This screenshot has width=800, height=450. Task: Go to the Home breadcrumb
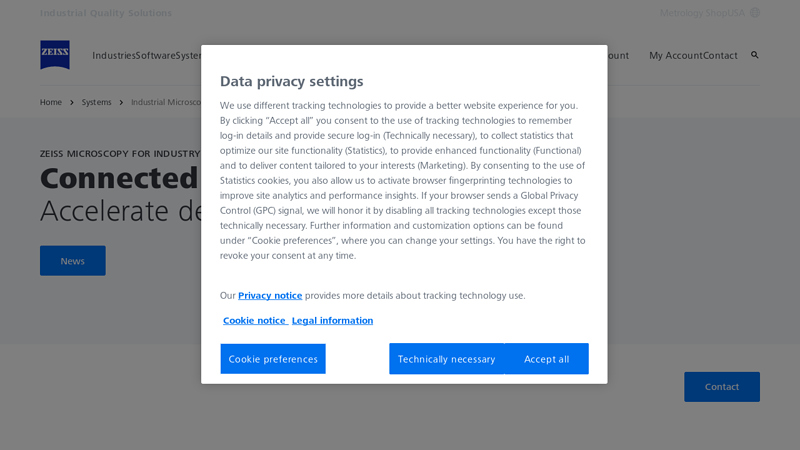click(50, 102)
